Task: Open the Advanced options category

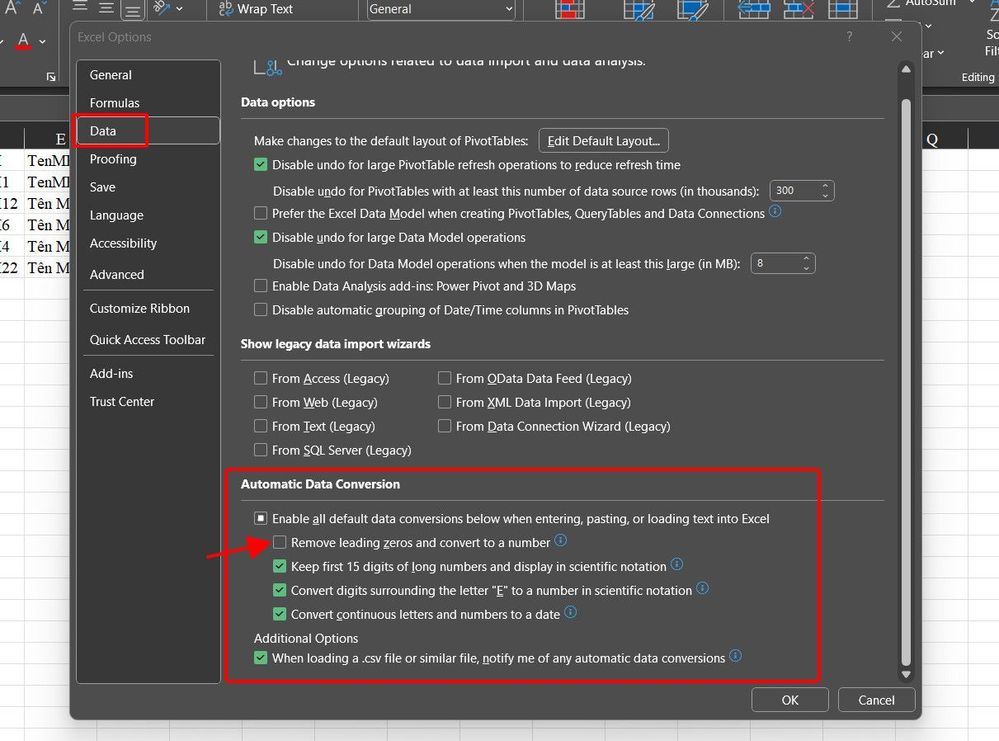Action: coord(148,275)
